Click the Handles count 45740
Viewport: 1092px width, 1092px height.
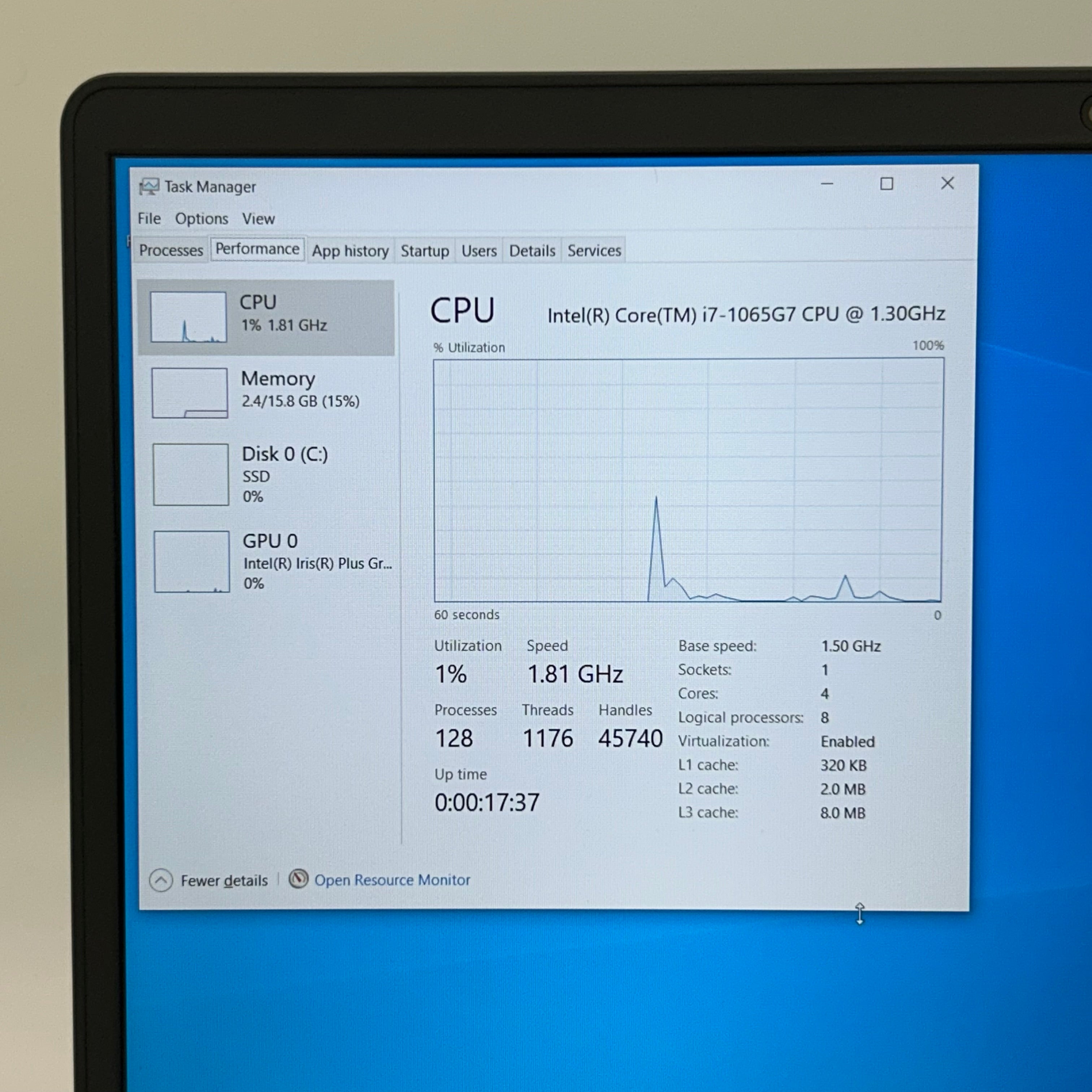click(x=630, y=738)
